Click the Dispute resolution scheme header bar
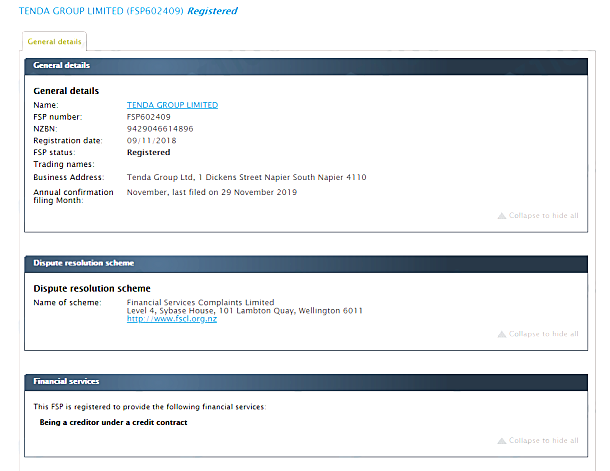Viewport: 610px width, 471px height. click(x=306, y=264)
